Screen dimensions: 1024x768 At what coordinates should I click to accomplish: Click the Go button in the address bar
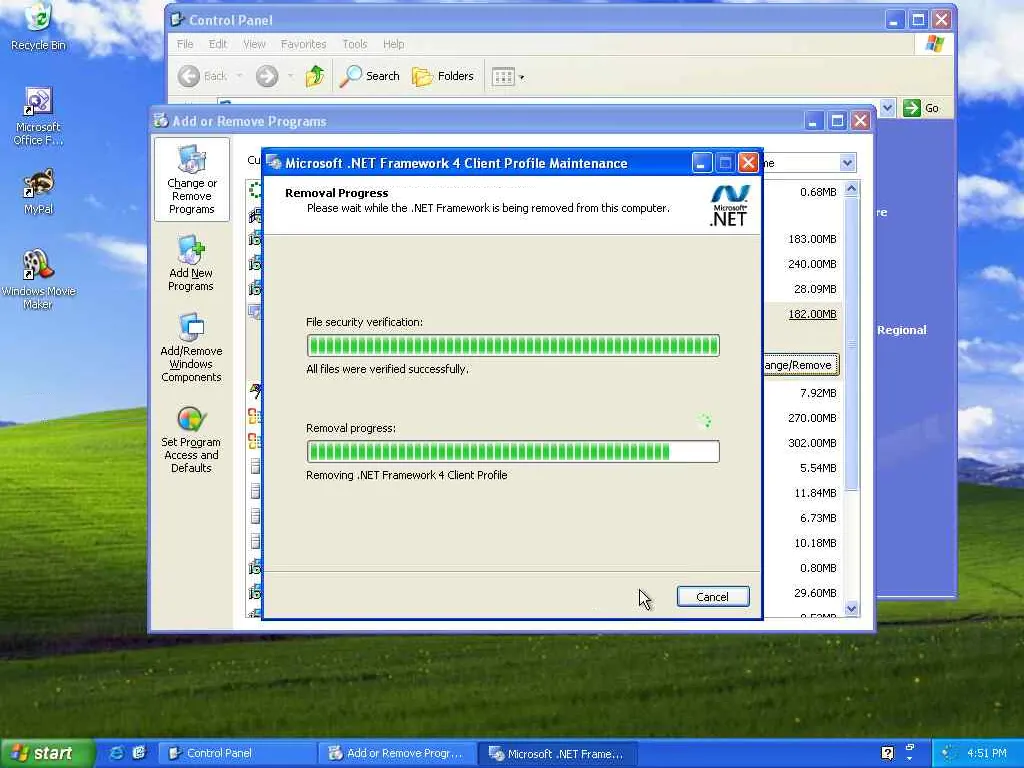[921, 108]
